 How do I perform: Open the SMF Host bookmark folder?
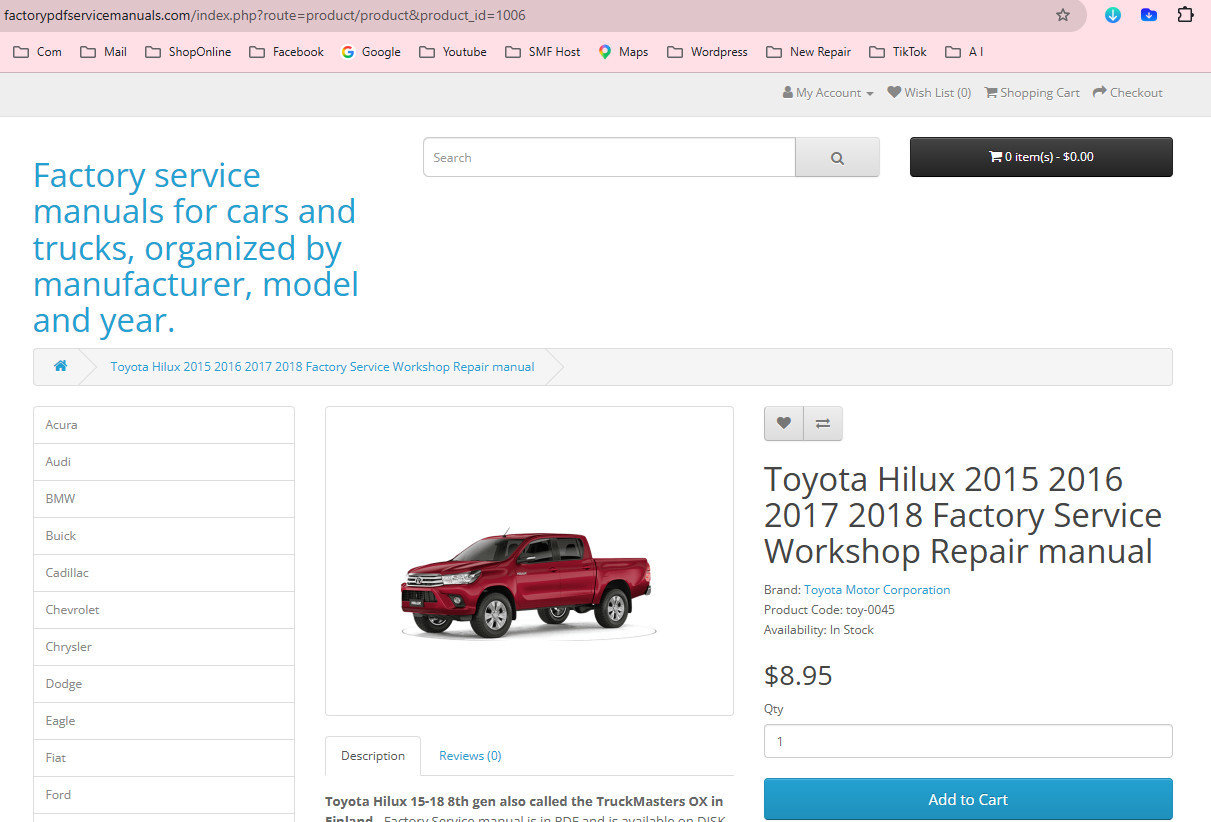pyautogui.click(x=543, y=52)
